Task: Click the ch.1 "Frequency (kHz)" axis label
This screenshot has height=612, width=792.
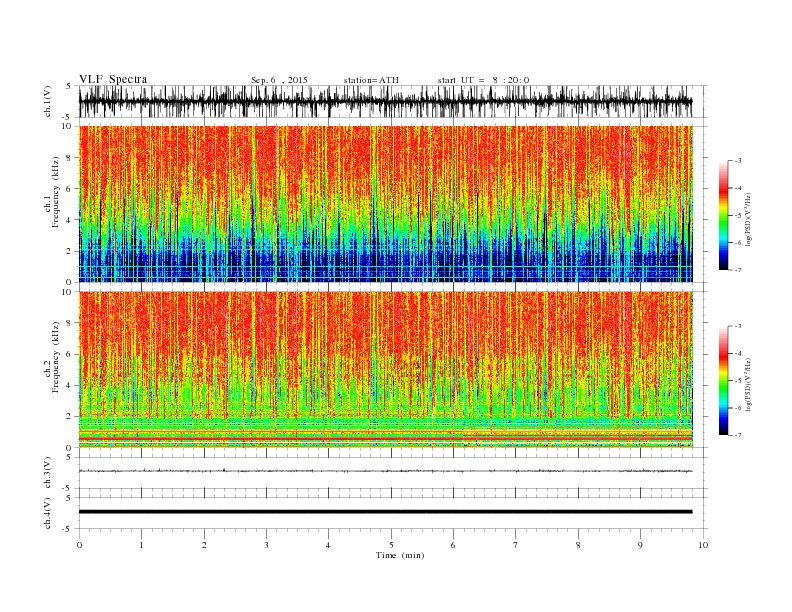Action: point(55,192)
